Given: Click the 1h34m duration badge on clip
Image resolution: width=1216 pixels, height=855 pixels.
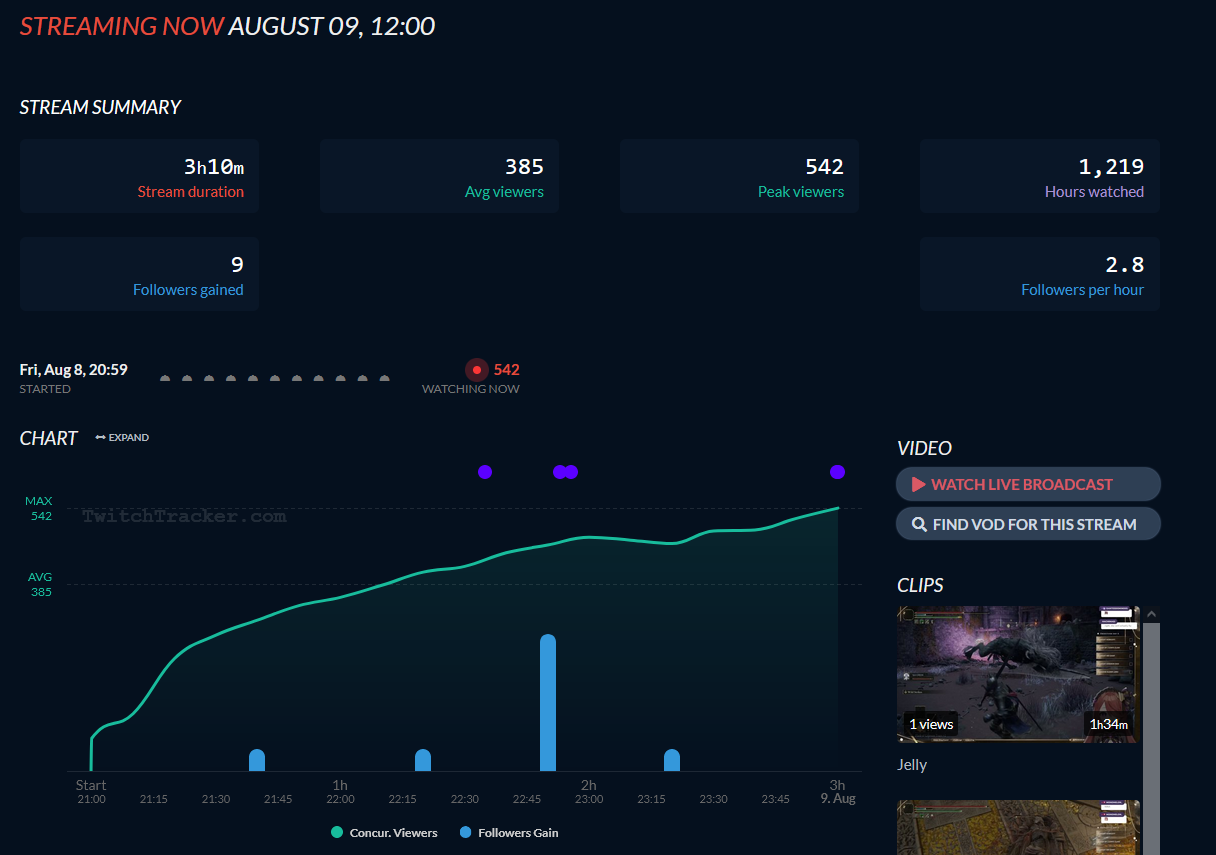Looking at the screenshot, I should 1108,724.
